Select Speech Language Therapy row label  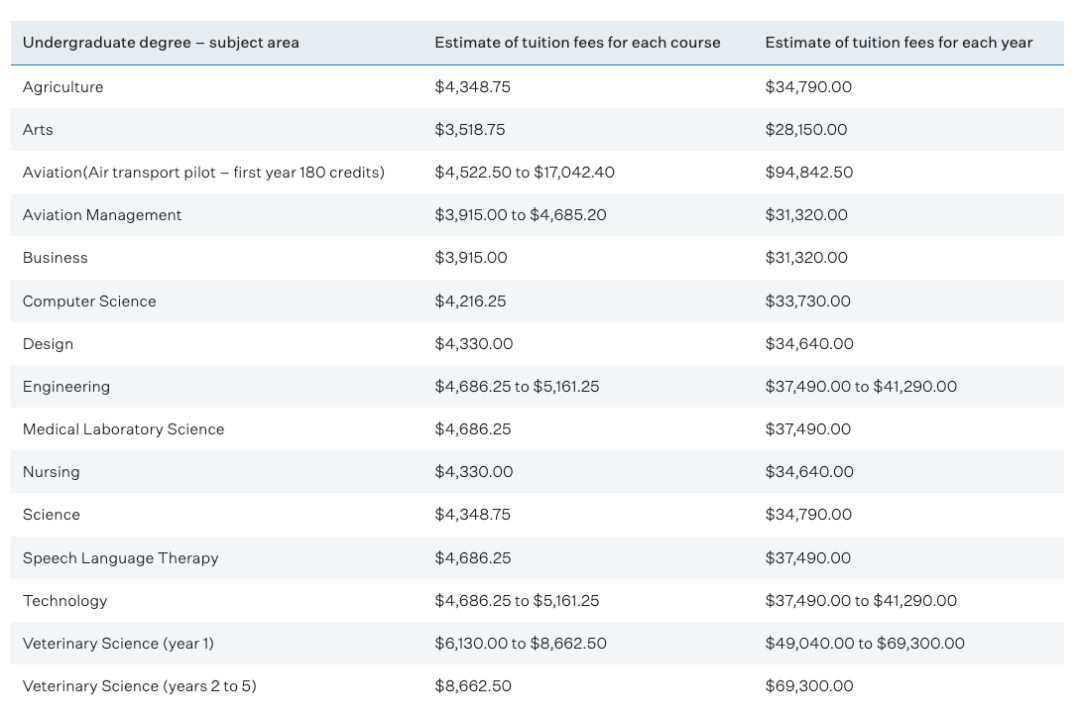[x=120, y=558]
